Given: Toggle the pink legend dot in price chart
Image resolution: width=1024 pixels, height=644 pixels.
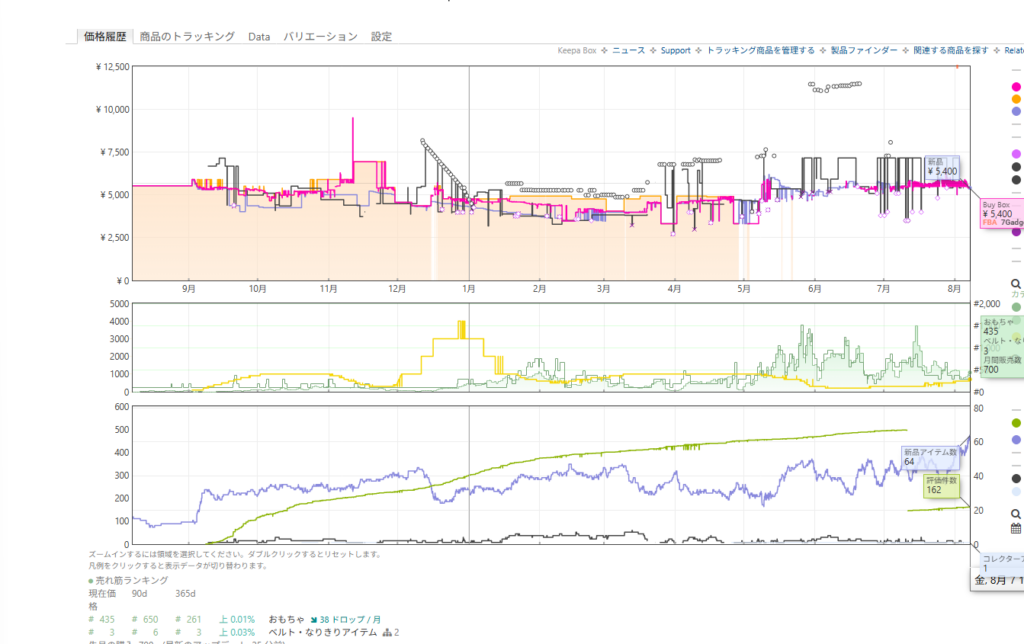Looking at the screenshot, I should (x=1016, y=87).
